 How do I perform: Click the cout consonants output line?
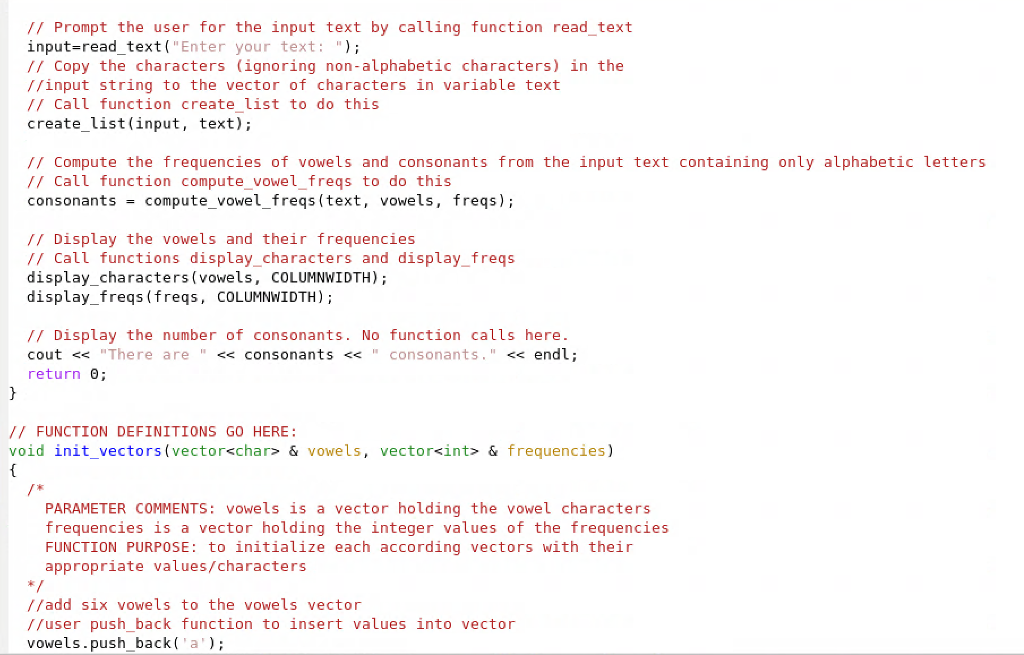click(302, 355)
